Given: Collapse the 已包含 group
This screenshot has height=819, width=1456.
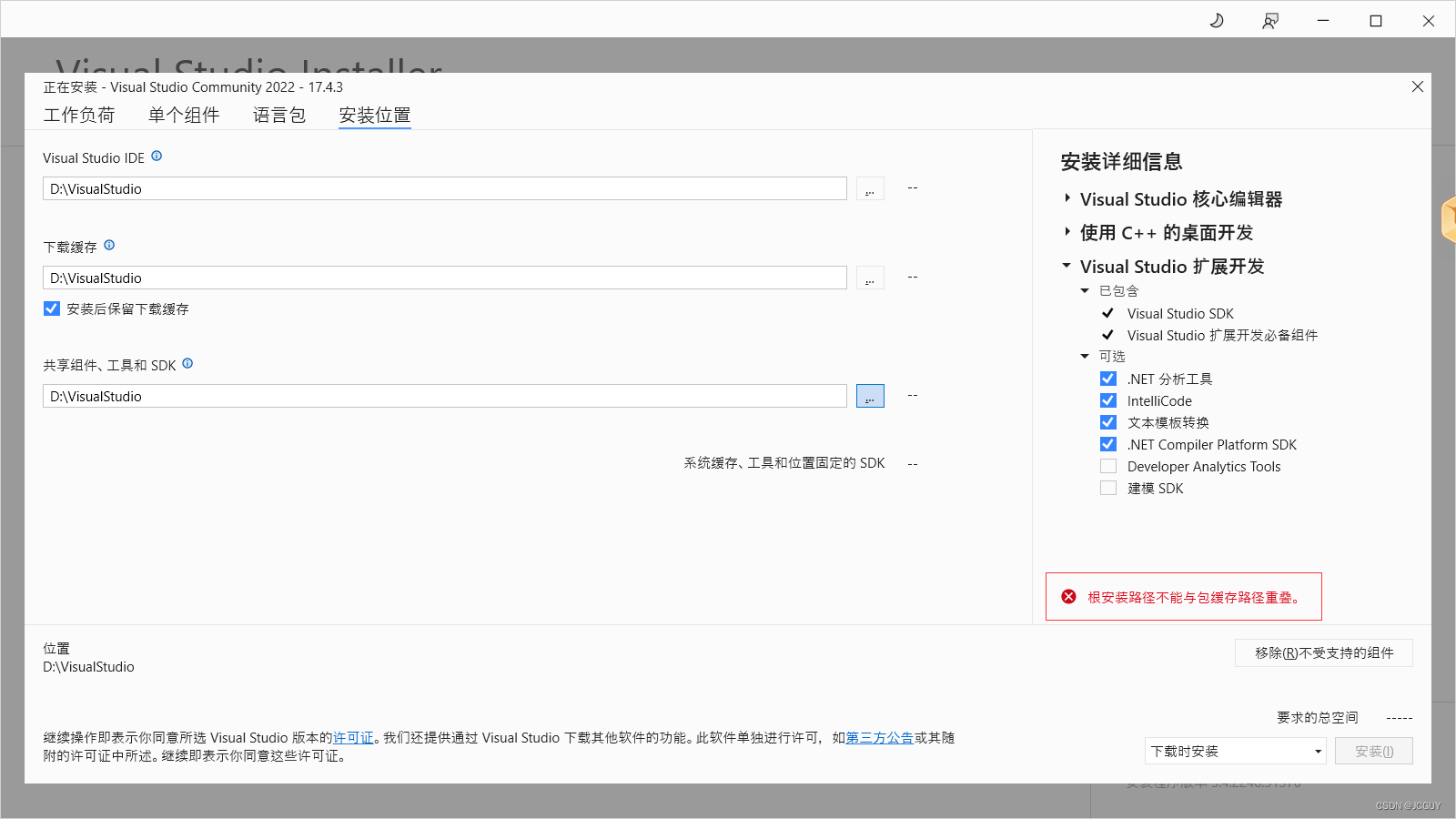Looking at the screenshot, I should (x=1085, y=291).
